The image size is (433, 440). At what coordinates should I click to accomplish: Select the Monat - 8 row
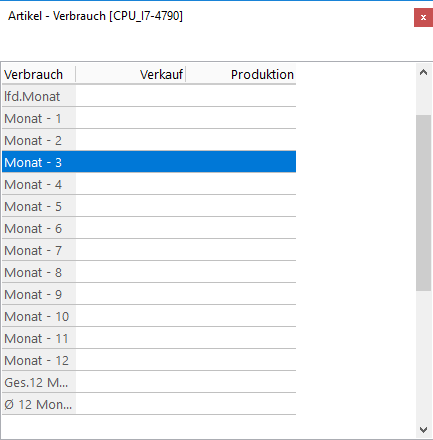click(x=149, y=272)
